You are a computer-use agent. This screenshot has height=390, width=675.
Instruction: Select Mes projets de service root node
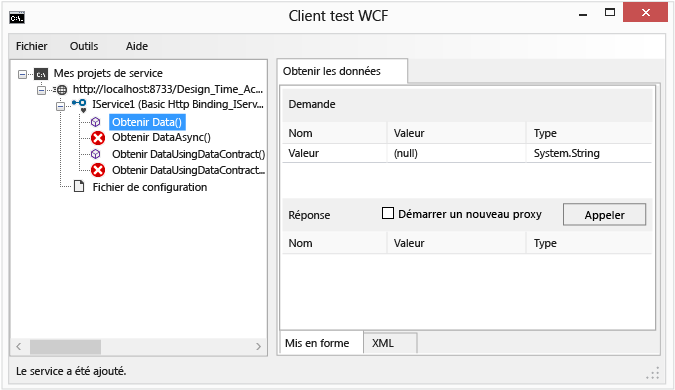pyautogui.click(x=108, y=73)
